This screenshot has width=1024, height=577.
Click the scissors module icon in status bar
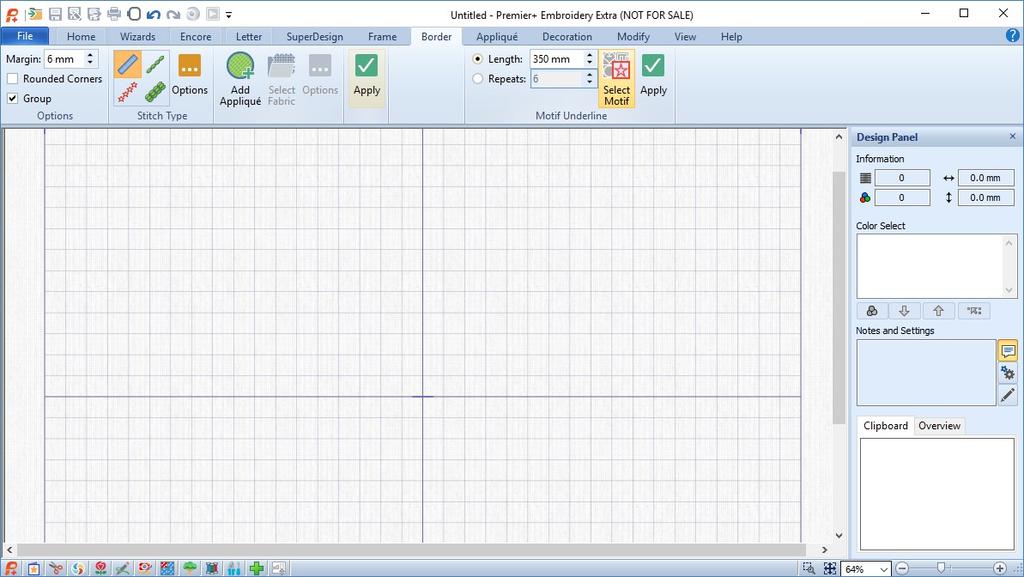(56, 568)
